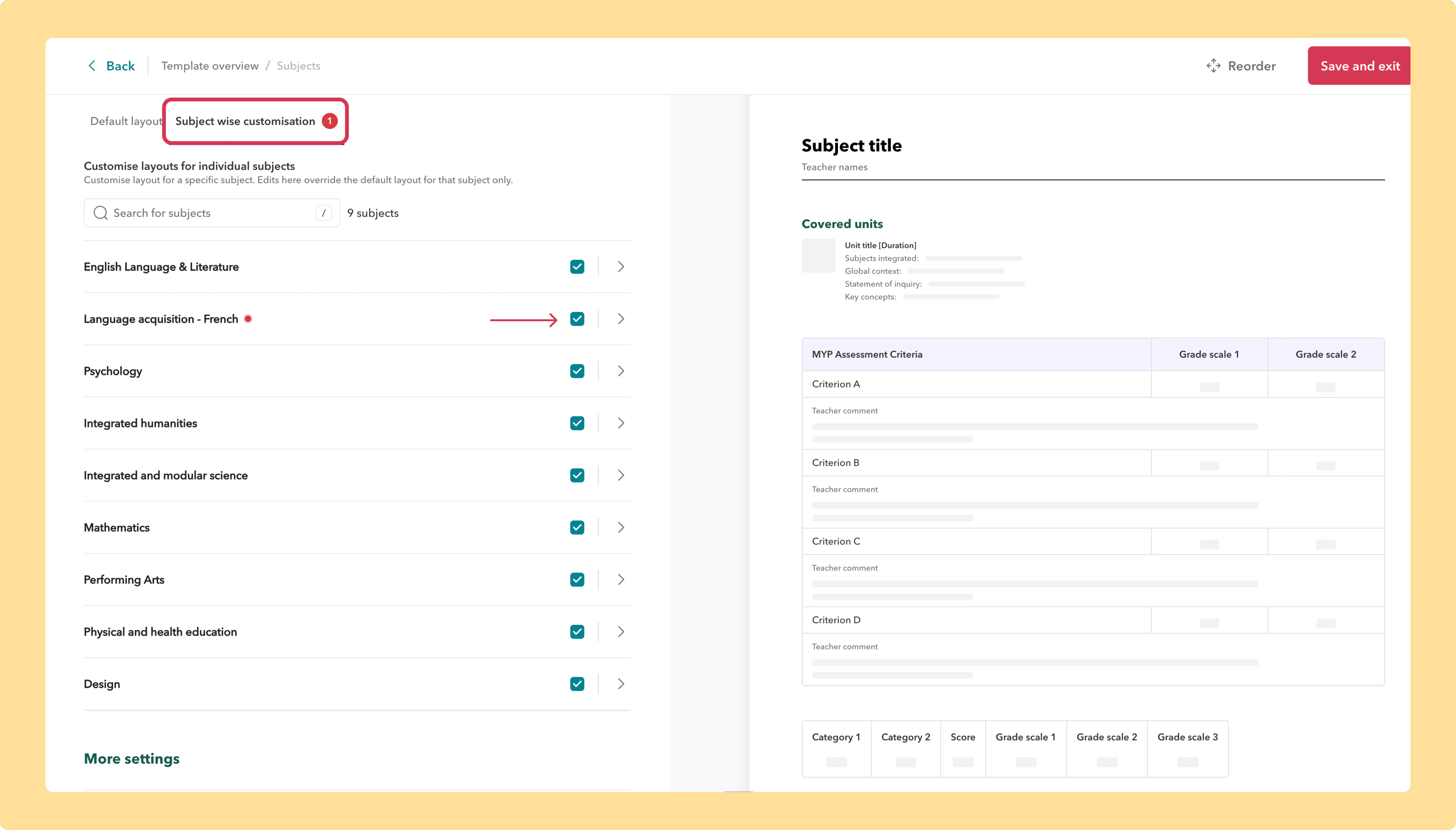This screenshot has width=1456, height=830.
Task: Click the Global context label
Action: pos(873,271)
